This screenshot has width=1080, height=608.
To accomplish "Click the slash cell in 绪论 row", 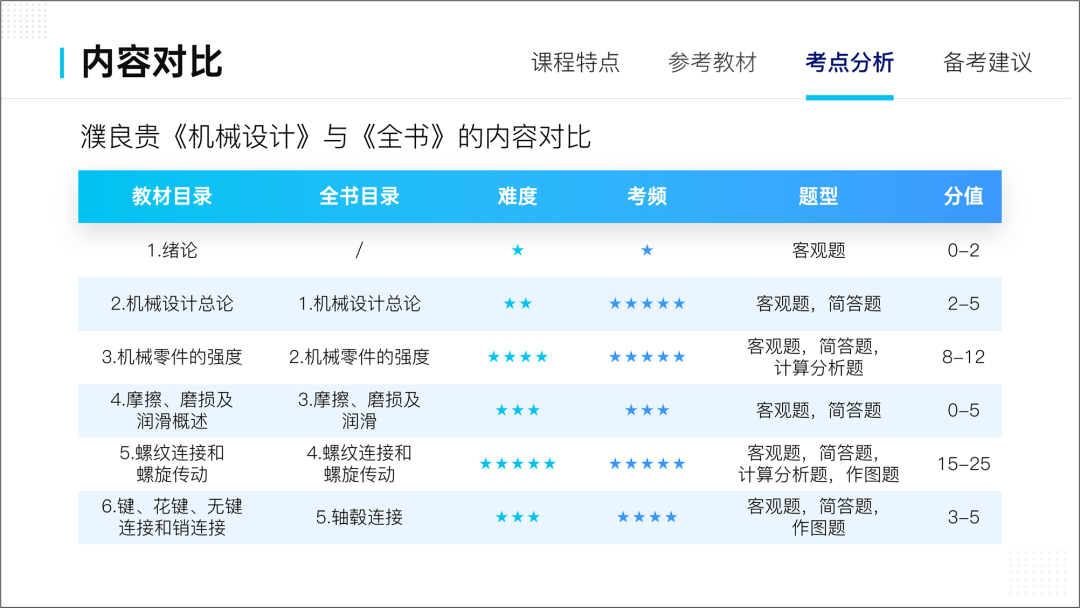I will [x=359, y=250].
